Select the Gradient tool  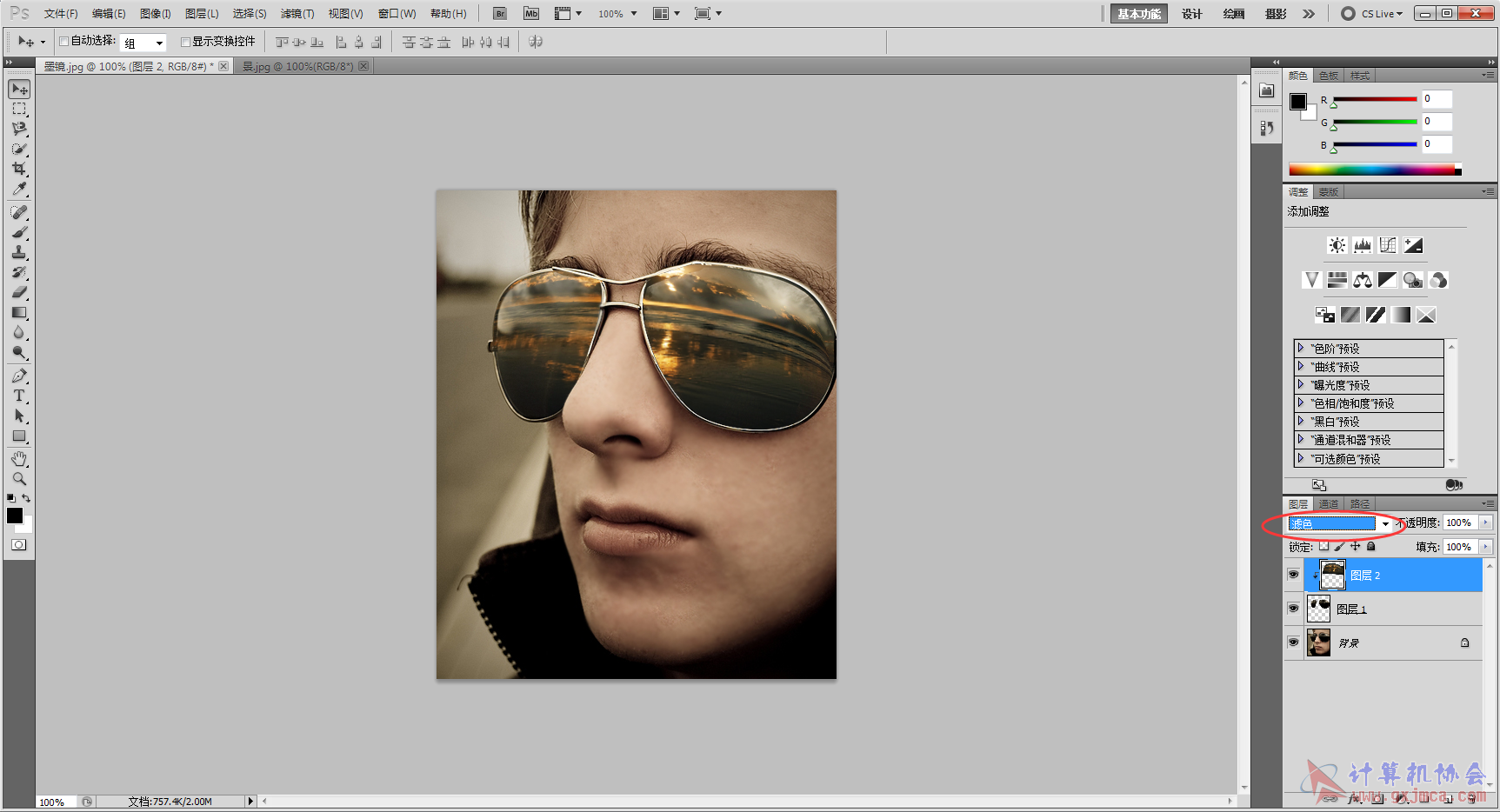pos(19,312)
